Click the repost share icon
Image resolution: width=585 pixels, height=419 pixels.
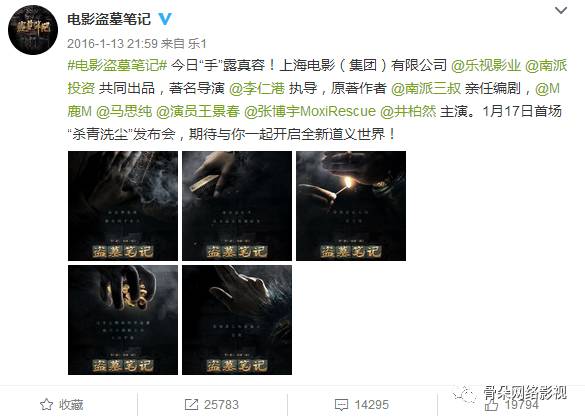[191, 404]
